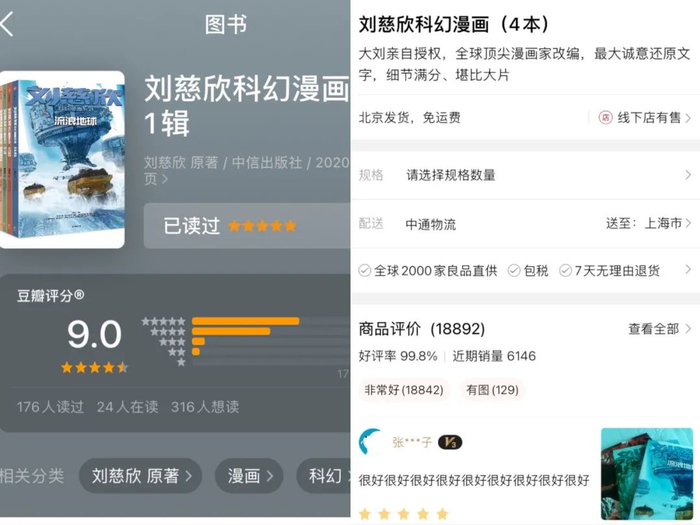
Task: Expand book details via 页 chevron
Action: tap(165, 179)
